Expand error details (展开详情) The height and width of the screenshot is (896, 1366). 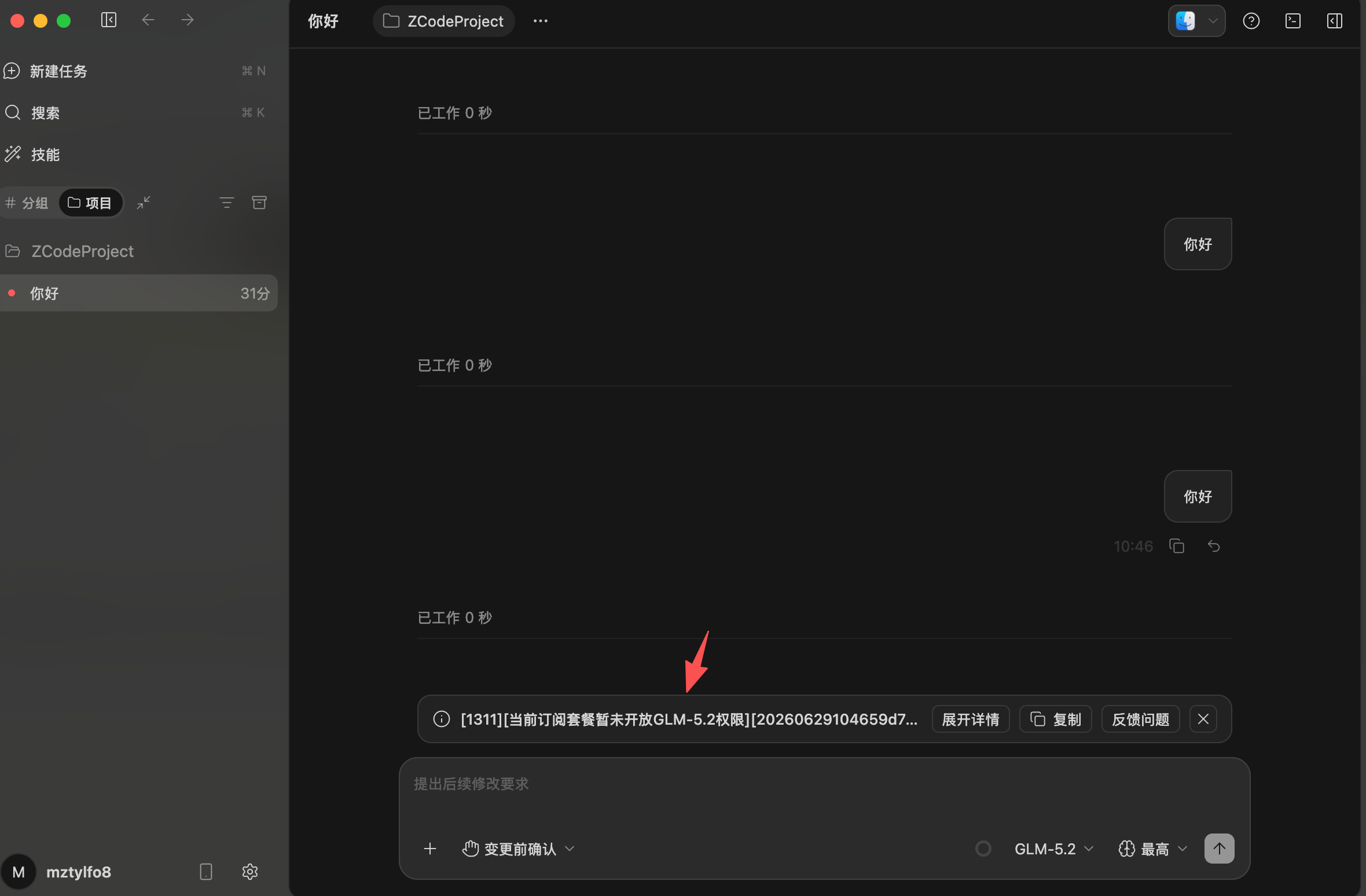[x=971, y=719]
